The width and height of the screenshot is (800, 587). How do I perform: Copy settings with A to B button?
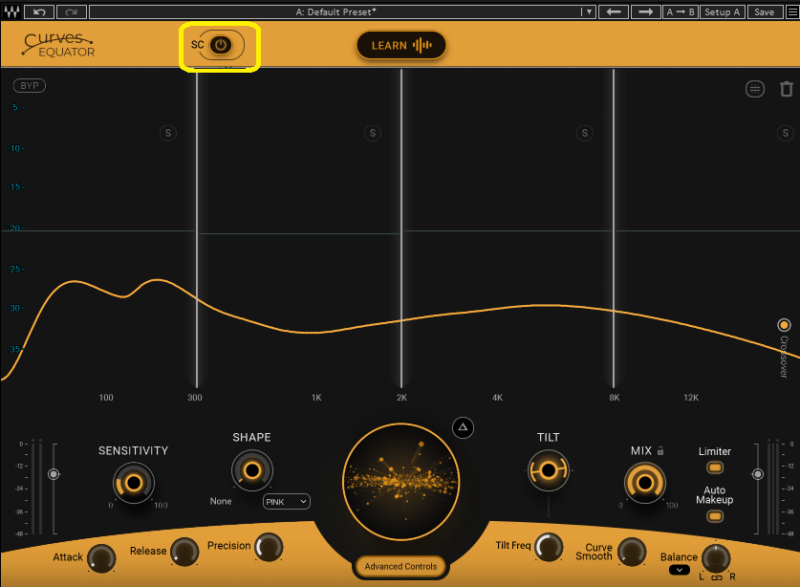(680, 12)
